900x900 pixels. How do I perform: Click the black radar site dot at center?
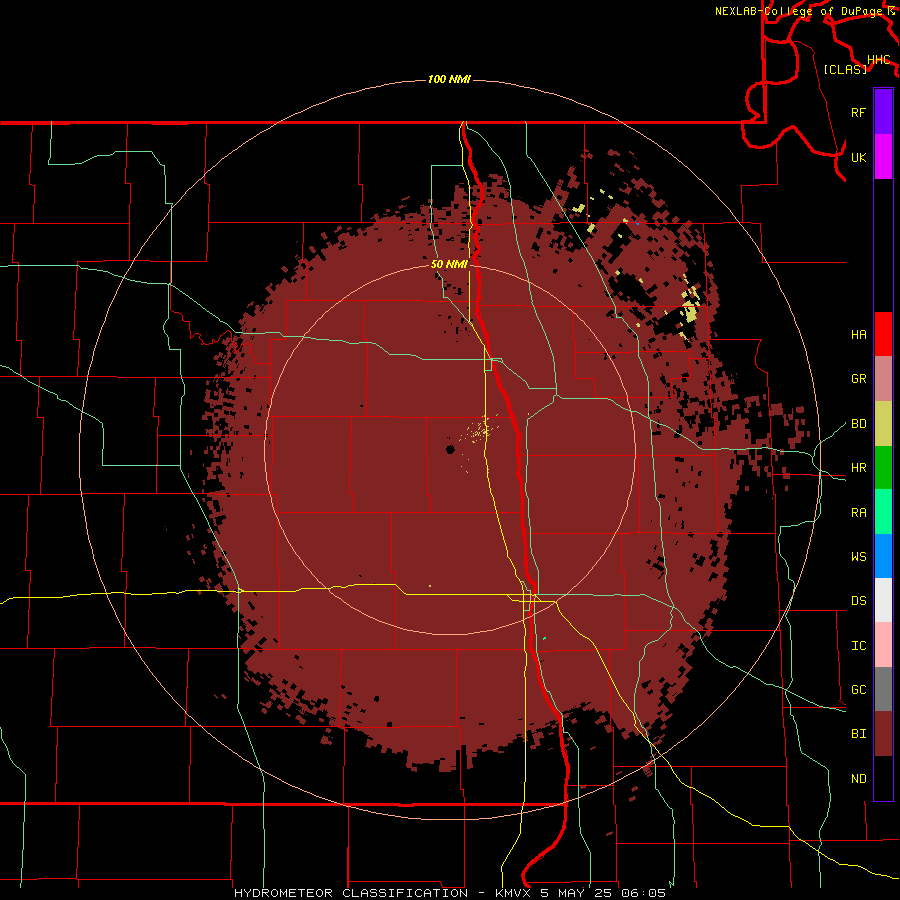click(x=451, y=449)
